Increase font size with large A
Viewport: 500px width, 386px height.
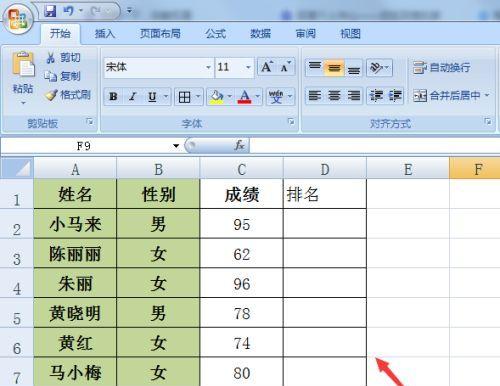[267, 67]
